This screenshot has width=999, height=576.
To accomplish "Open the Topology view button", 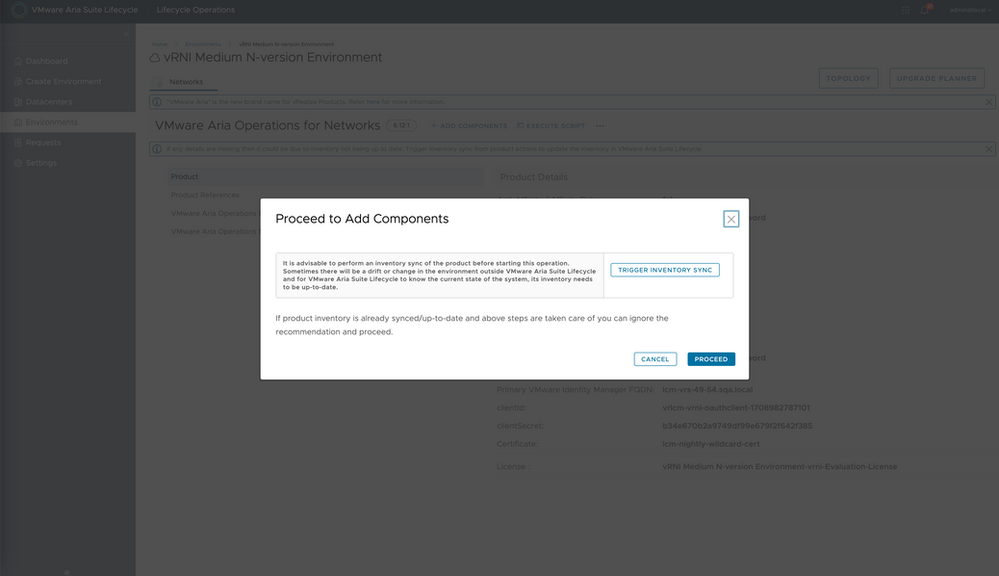I will click(848, 78).
